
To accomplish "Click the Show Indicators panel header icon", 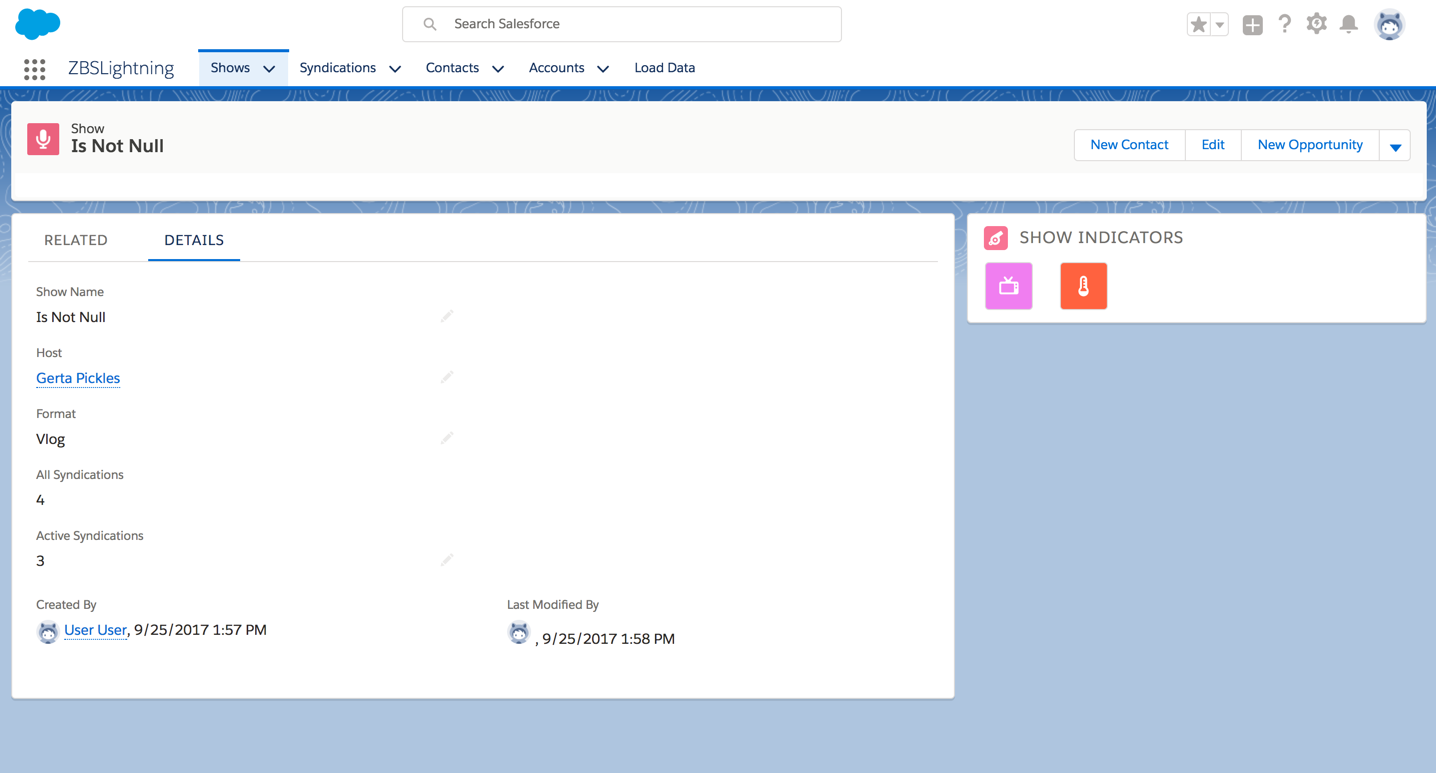I will click(996, 238).
